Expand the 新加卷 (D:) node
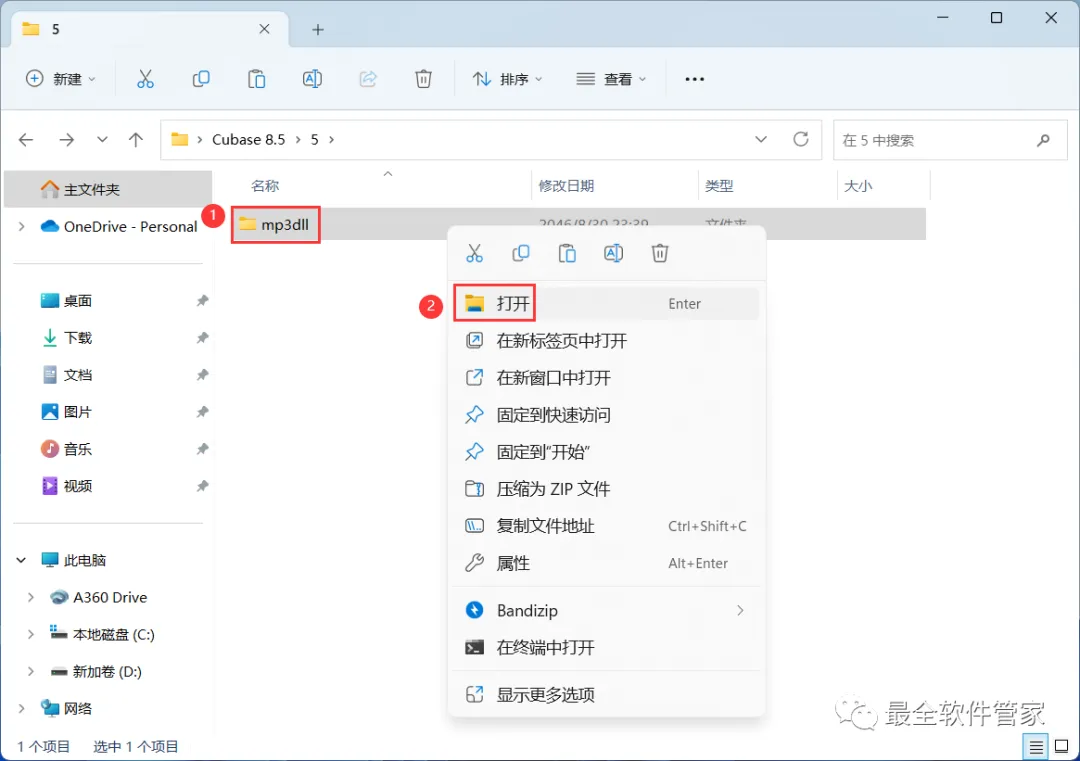Image resolution: width=1080 pixels, height=761 pixels. (x=31, y=672)
